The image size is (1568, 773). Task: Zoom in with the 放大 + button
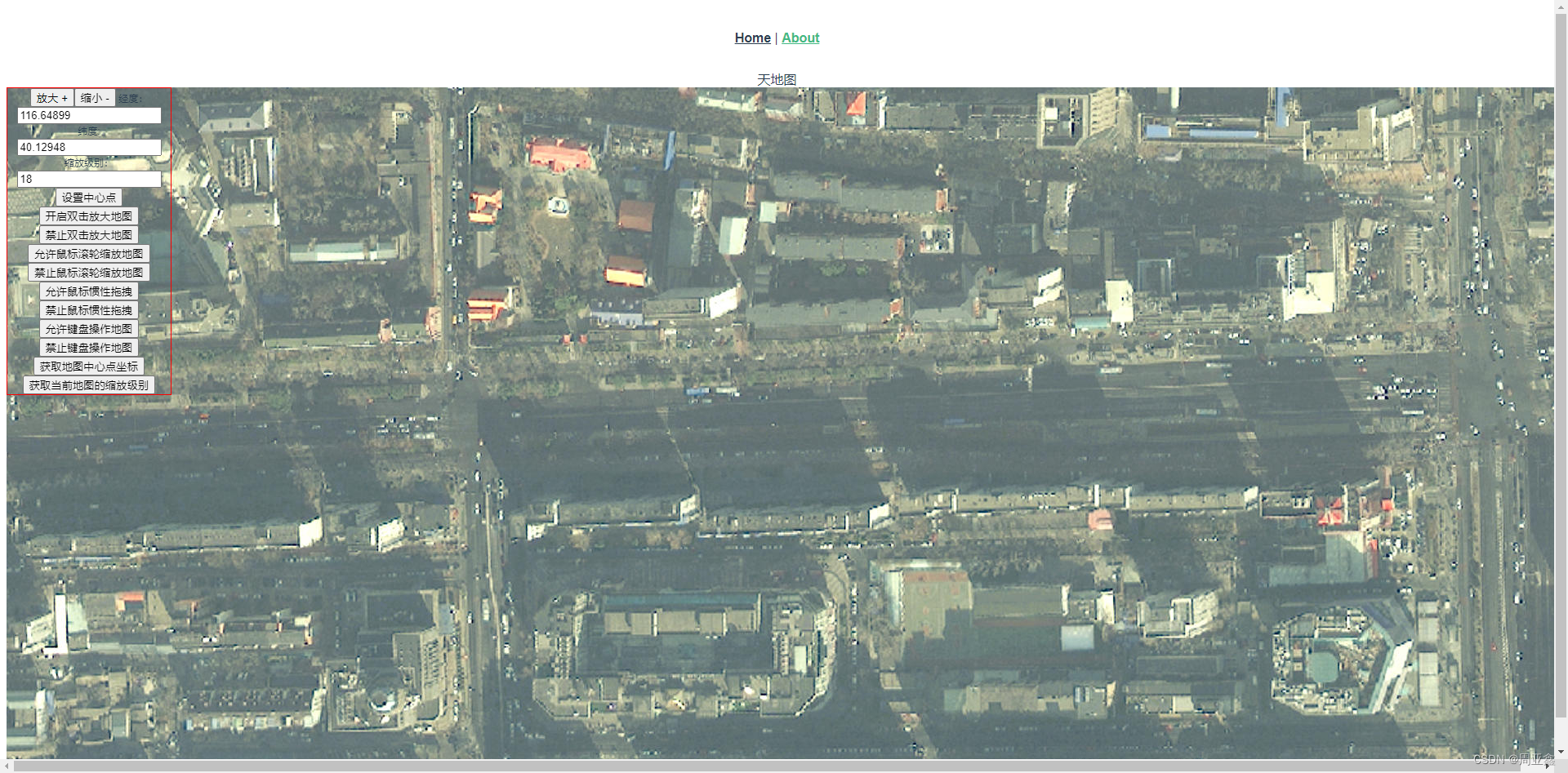pyautogui.click(x=52, y=98)
